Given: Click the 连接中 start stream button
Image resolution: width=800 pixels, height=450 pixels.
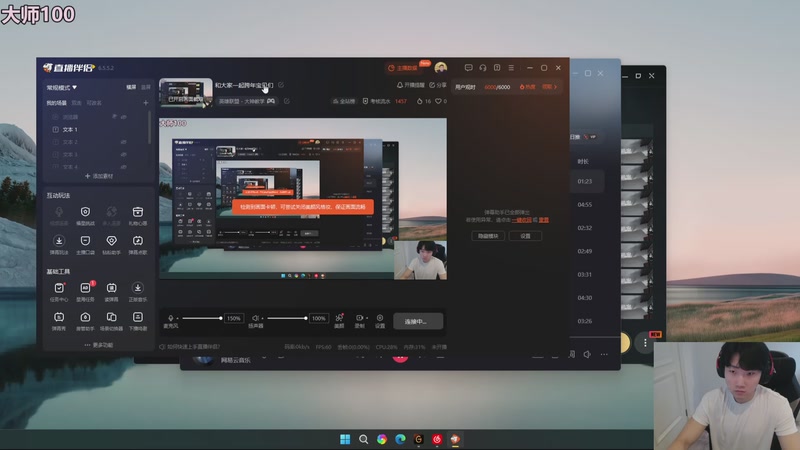Looking at the screenshot, I should pos(418,321).
